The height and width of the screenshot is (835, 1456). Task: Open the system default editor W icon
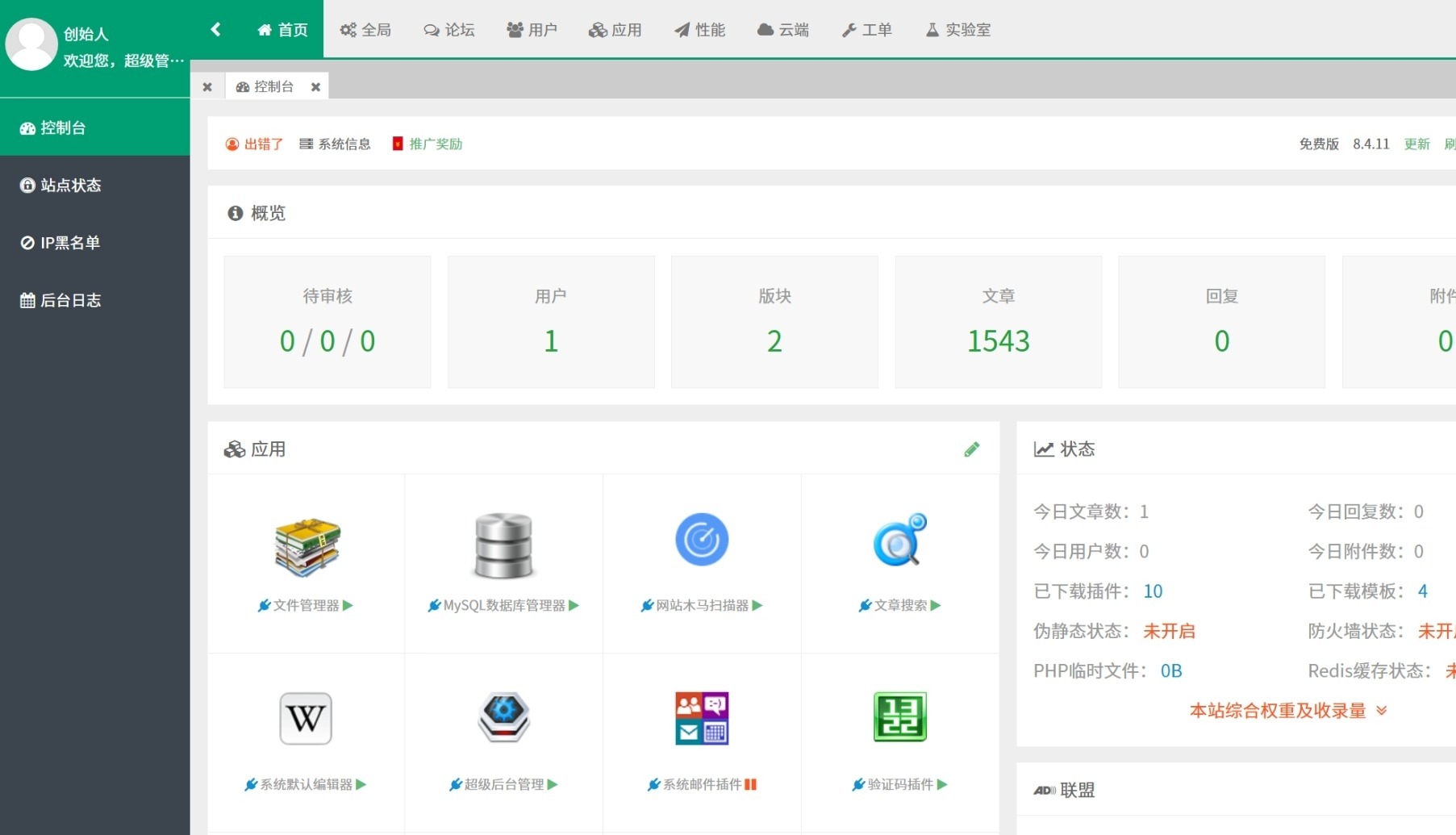coord(306,718)
